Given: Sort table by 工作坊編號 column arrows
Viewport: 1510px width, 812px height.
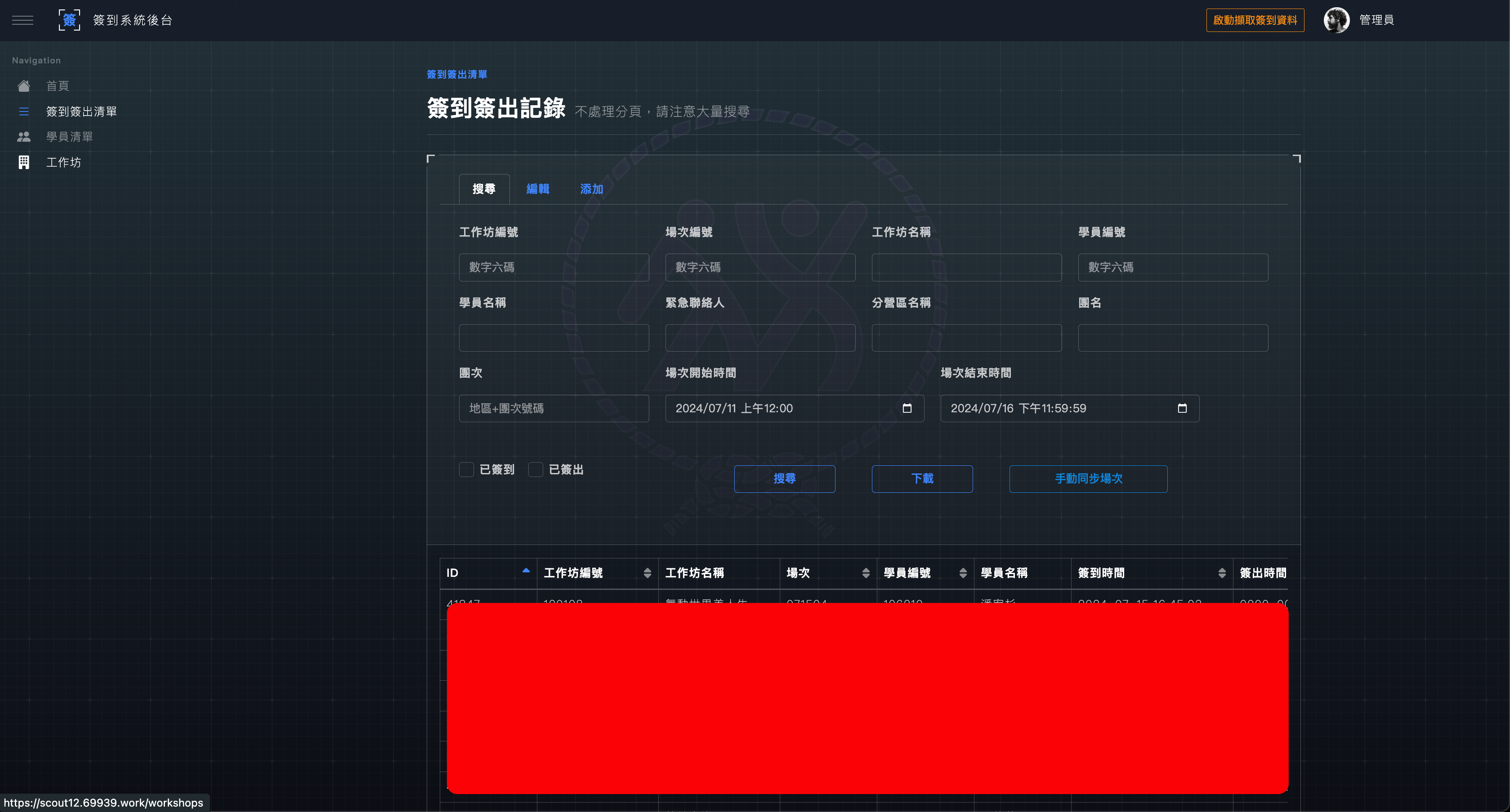Looking at the screenshot, I should click(x=647, y=573).
